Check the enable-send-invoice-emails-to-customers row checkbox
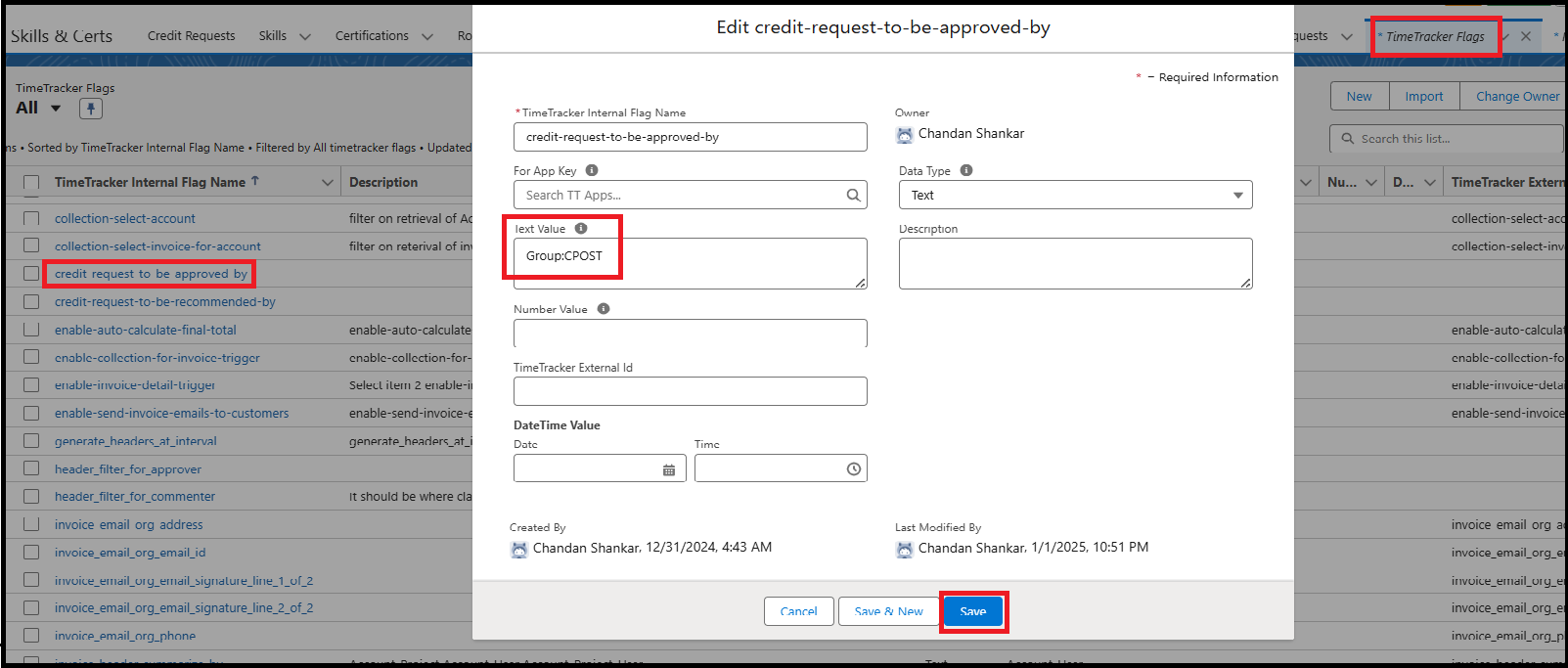Screen dimensions: 1568x668 (x=31, y=413)
